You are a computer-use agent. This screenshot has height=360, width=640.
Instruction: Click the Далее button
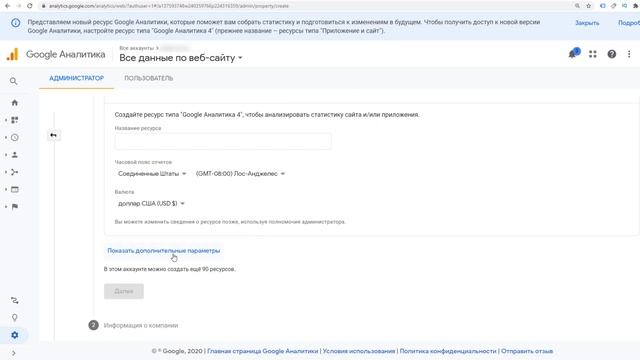124,291
